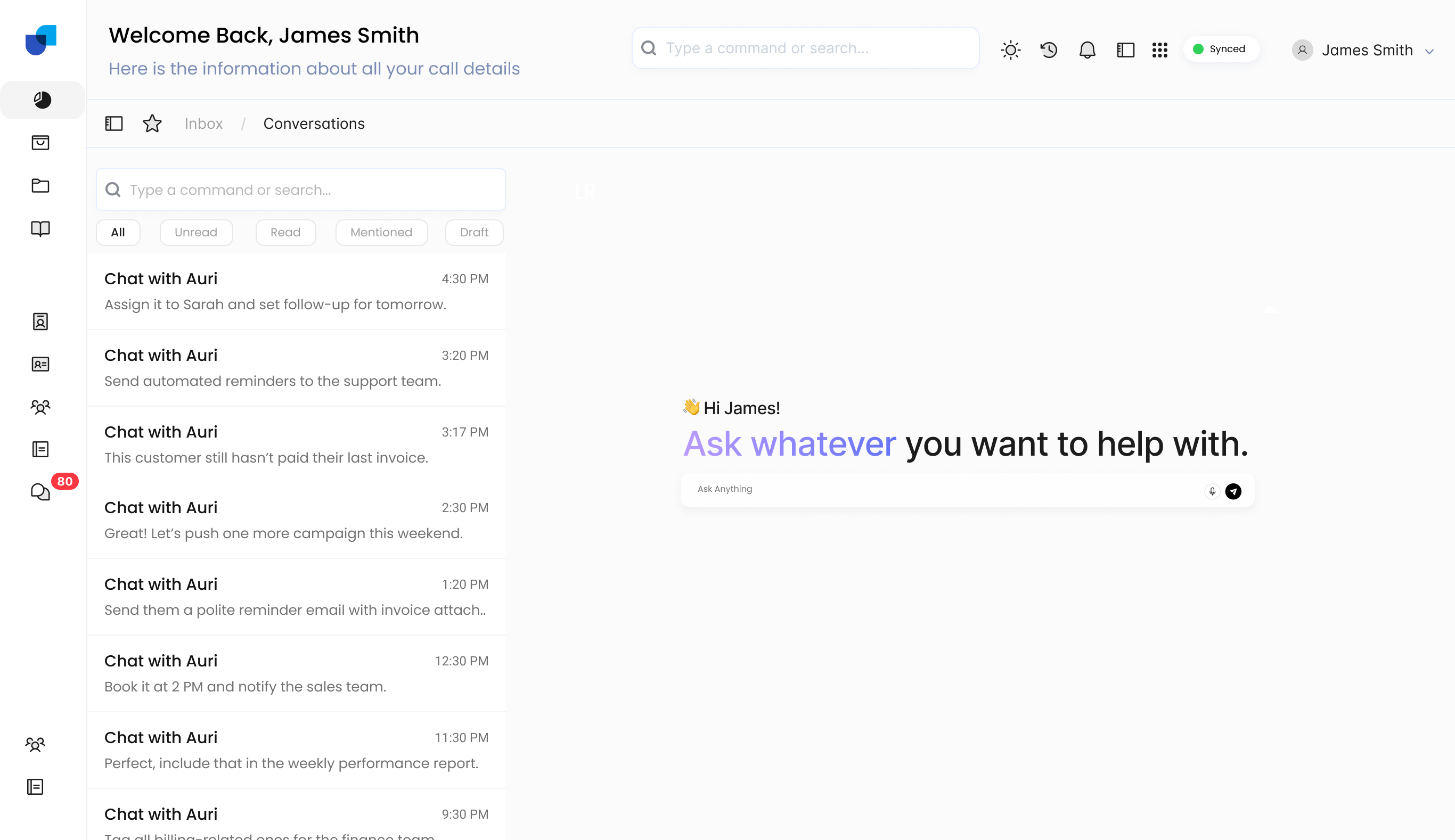Screen dimensions: 1455x840
Task: Open the chat bubbles icon with 80 badge
Action: click(40, 492)
